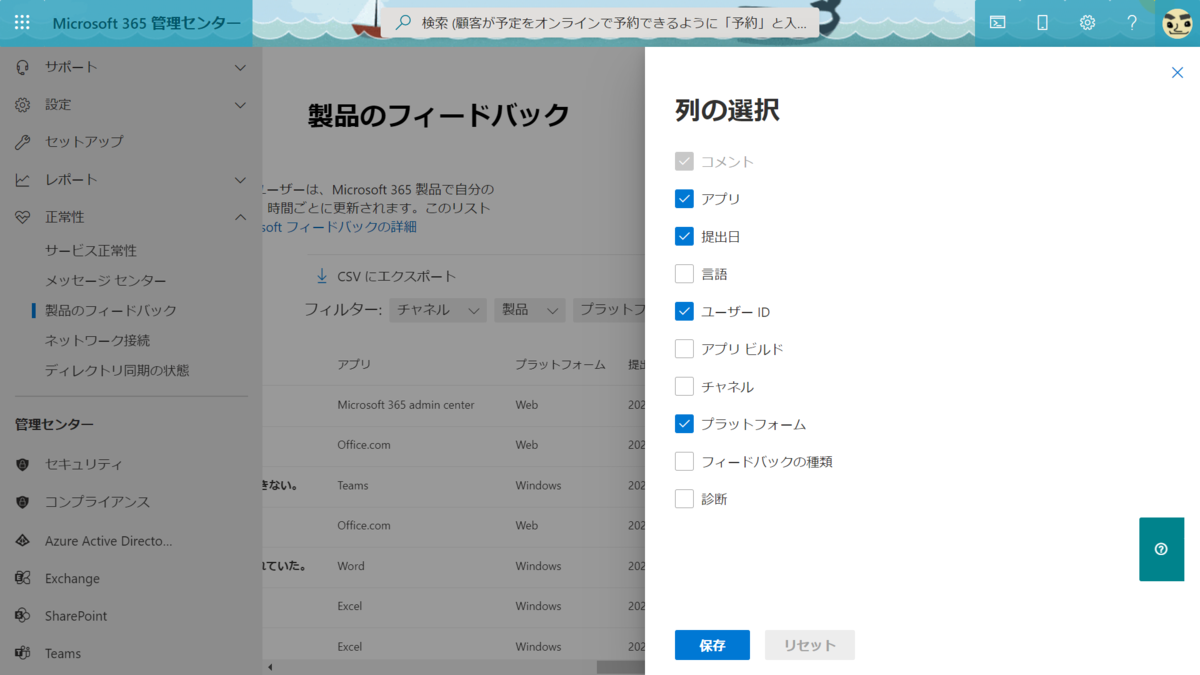This screenshot has width=1200, height=675.
Task: Click the プラットフォーム column header
Action: click(560, 365)
